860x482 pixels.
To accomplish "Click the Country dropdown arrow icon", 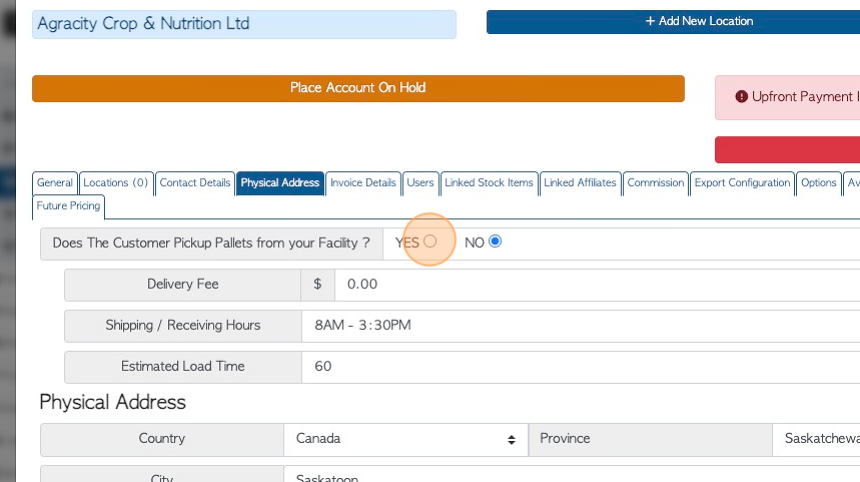I will point(511,440).
